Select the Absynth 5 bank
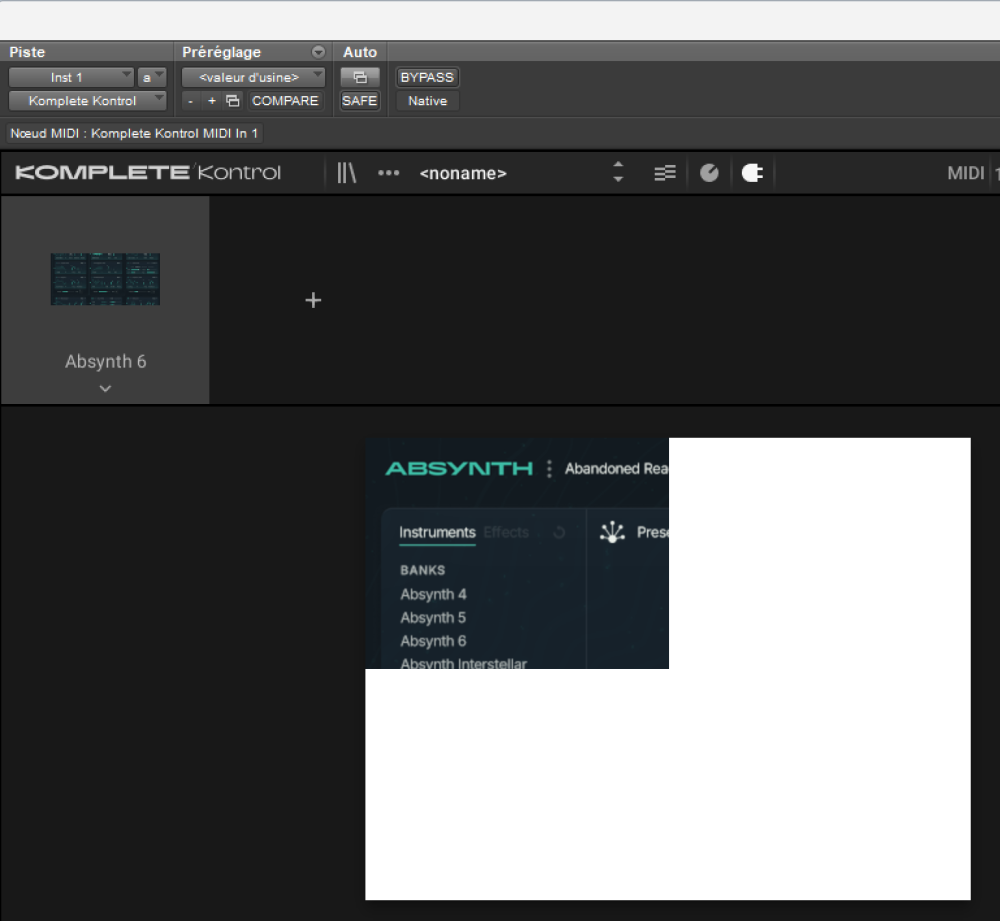The image size is (1000, 921). tap(434, 617)
